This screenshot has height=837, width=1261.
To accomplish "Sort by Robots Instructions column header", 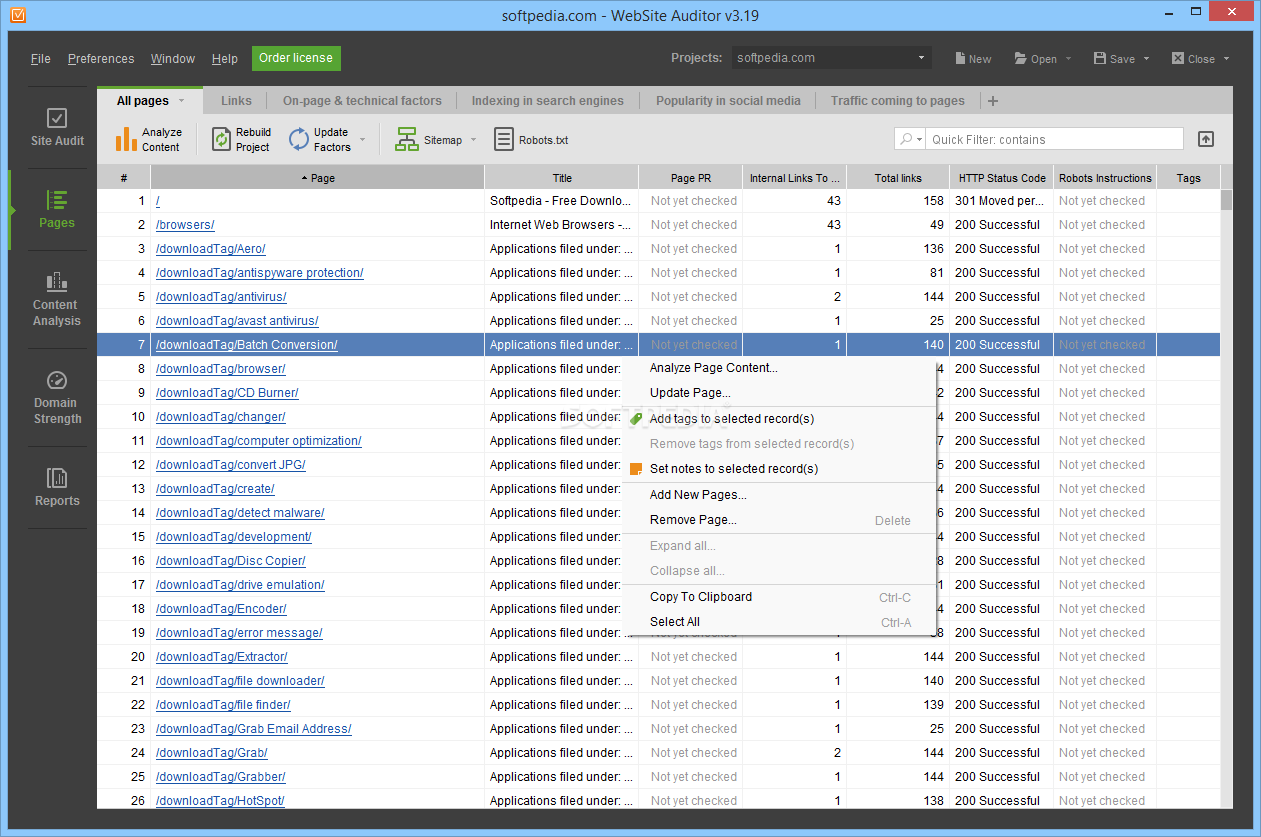I will pyautogui.click(x=1105, y=178).
